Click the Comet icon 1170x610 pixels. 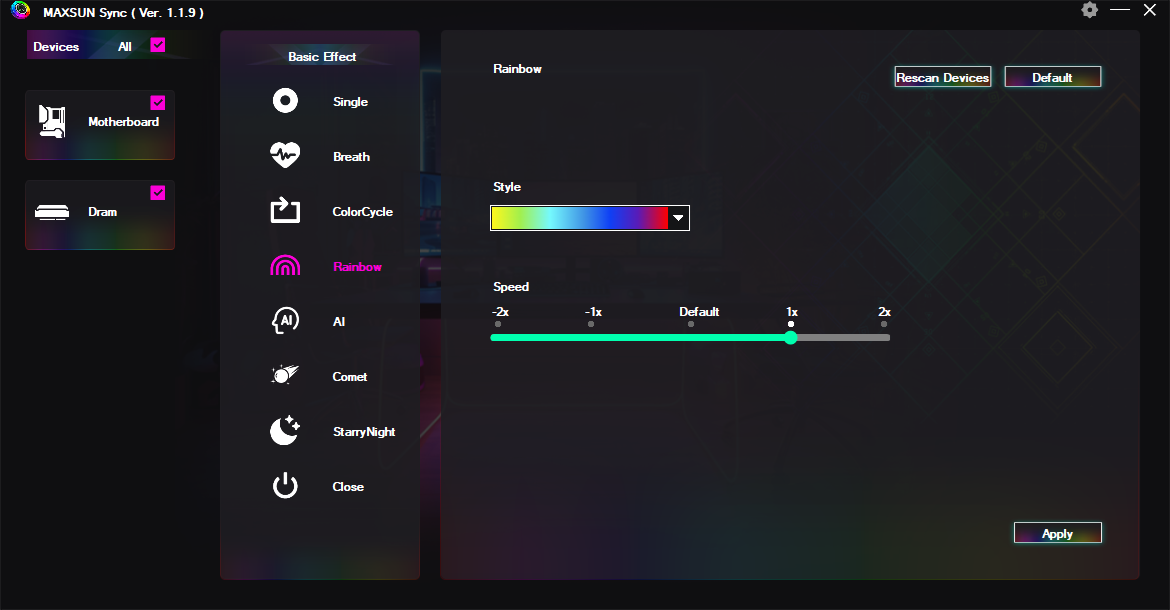point(285,374)
